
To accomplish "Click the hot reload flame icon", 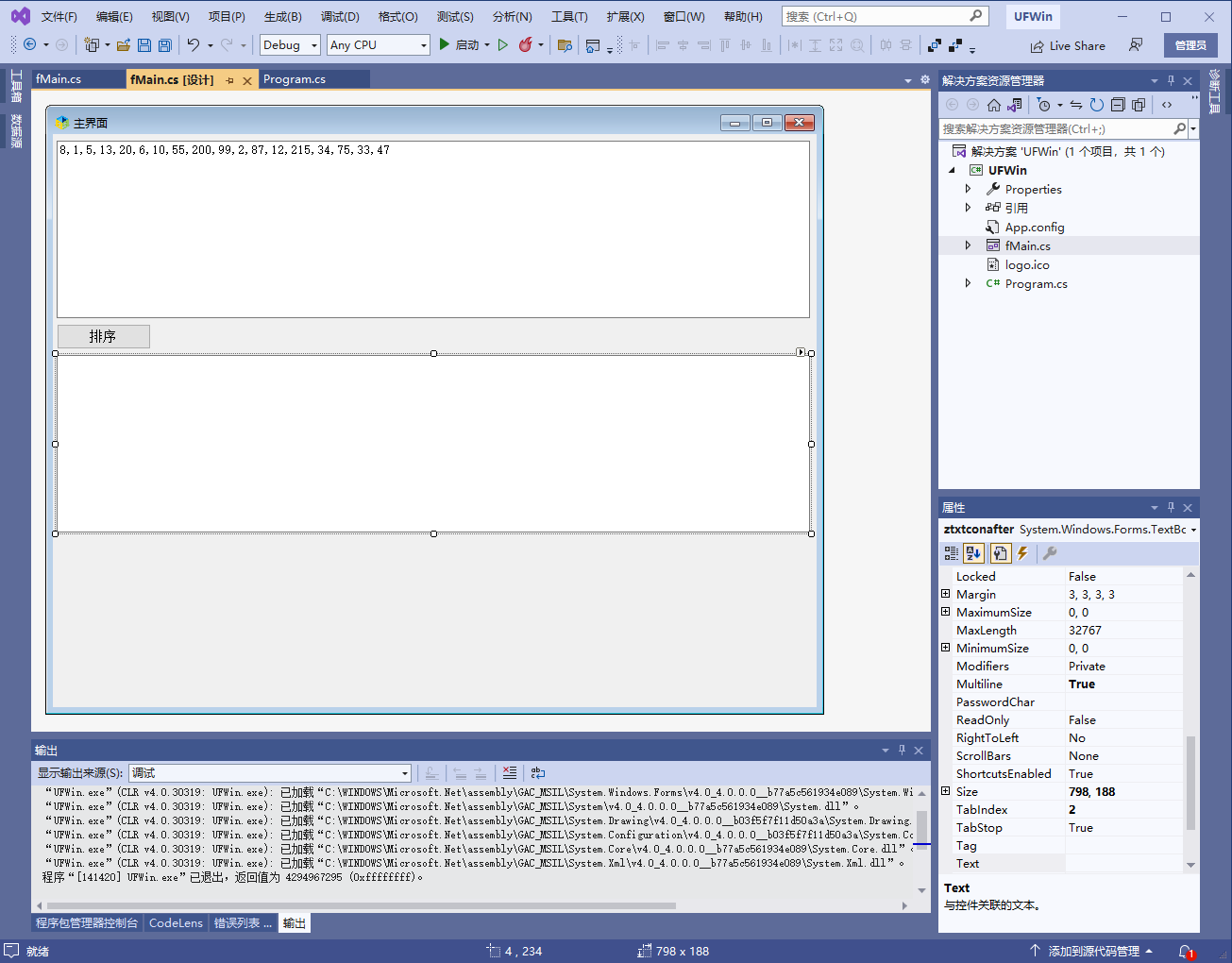I will pos(526,45).
